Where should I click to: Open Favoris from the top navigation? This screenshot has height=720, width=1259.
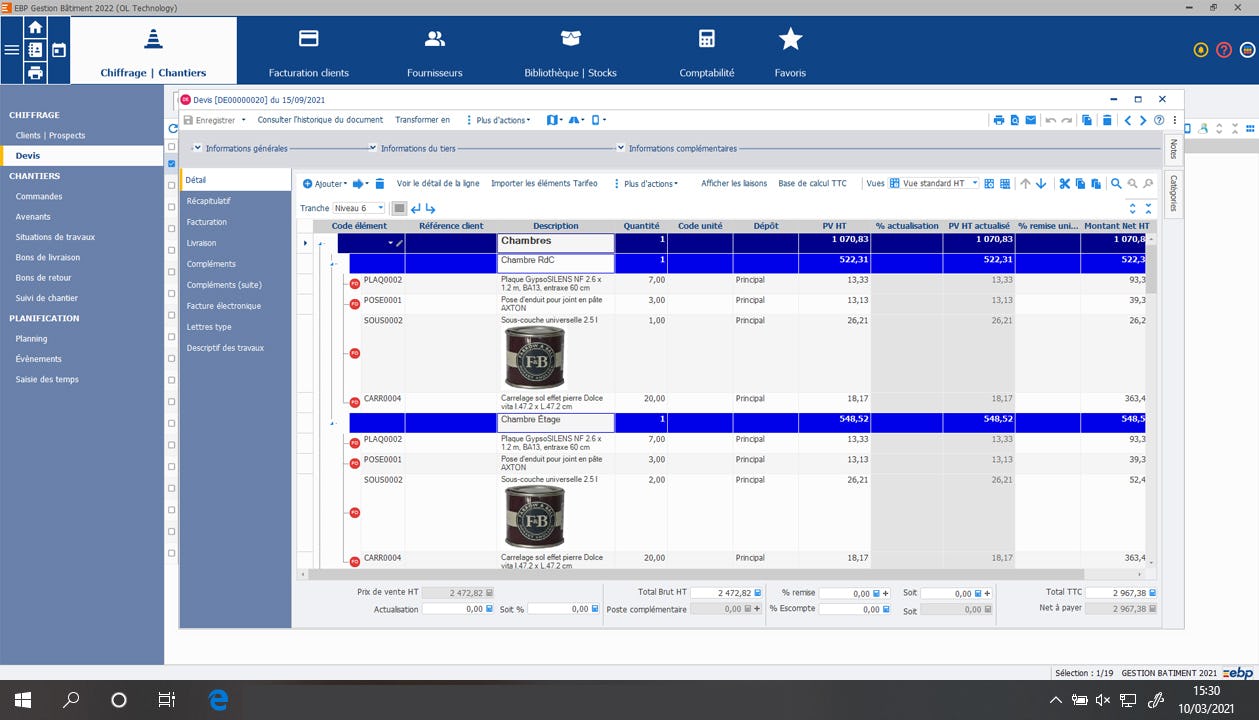click(x=790, y=48)
